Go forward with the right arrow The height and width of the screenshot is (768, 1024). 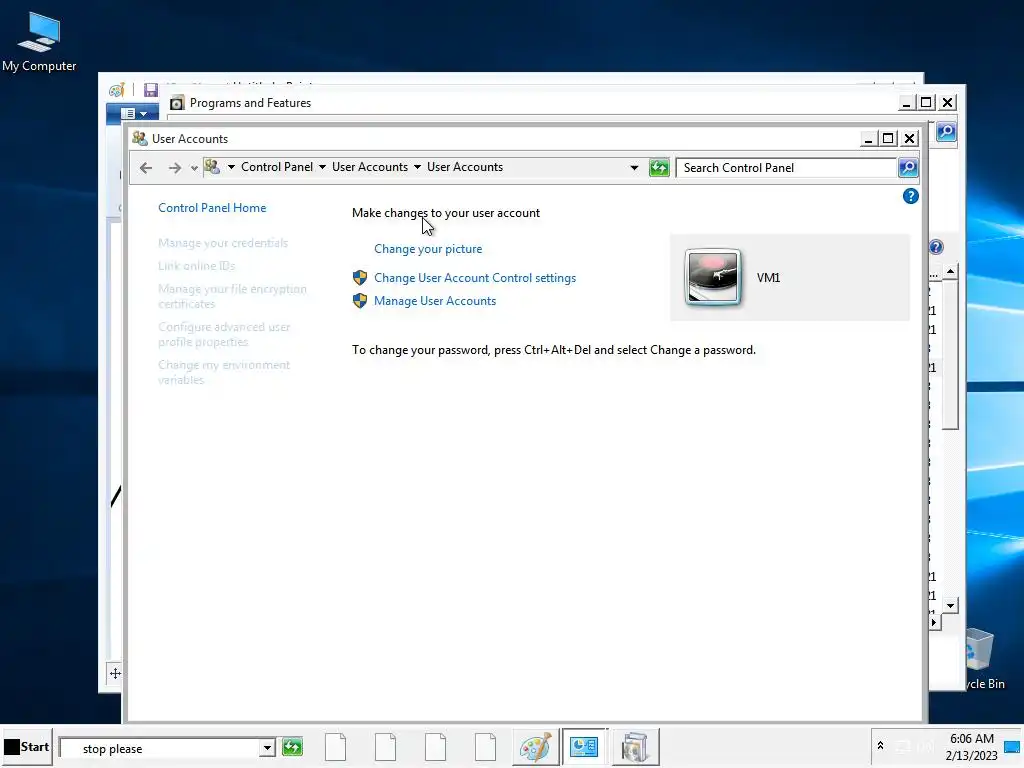click(174, 168)
